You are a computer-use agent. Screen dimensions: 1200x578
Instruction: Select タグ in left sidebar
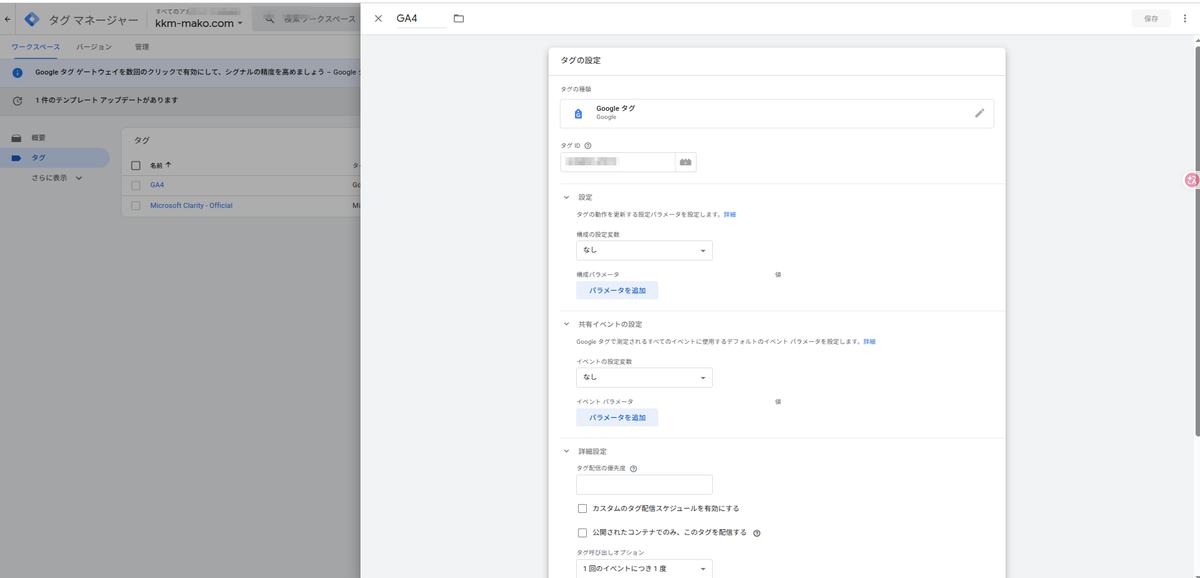[x=55, y=158]
